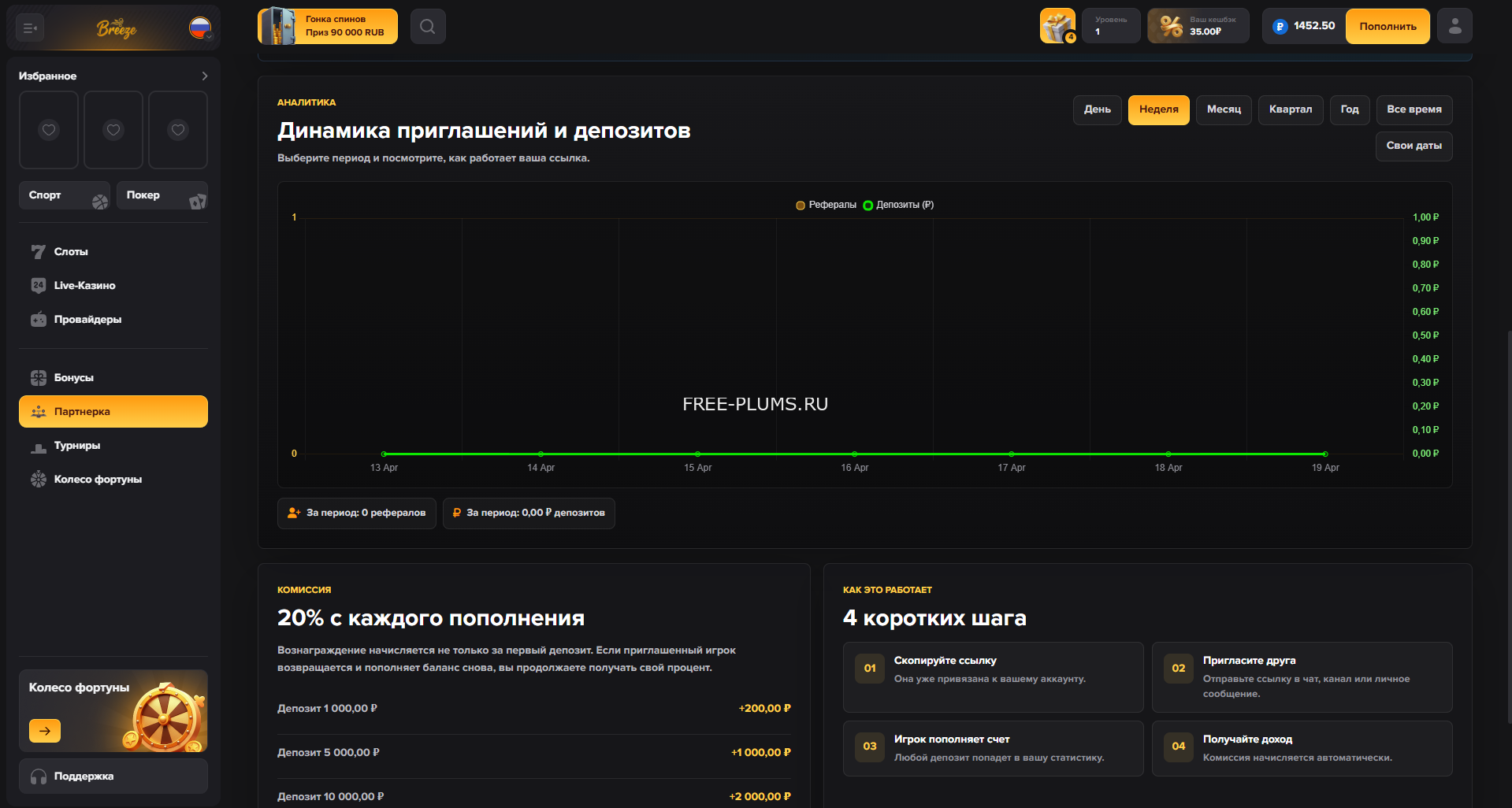Open the language flag selector
1512x808 pixels.
200,28
